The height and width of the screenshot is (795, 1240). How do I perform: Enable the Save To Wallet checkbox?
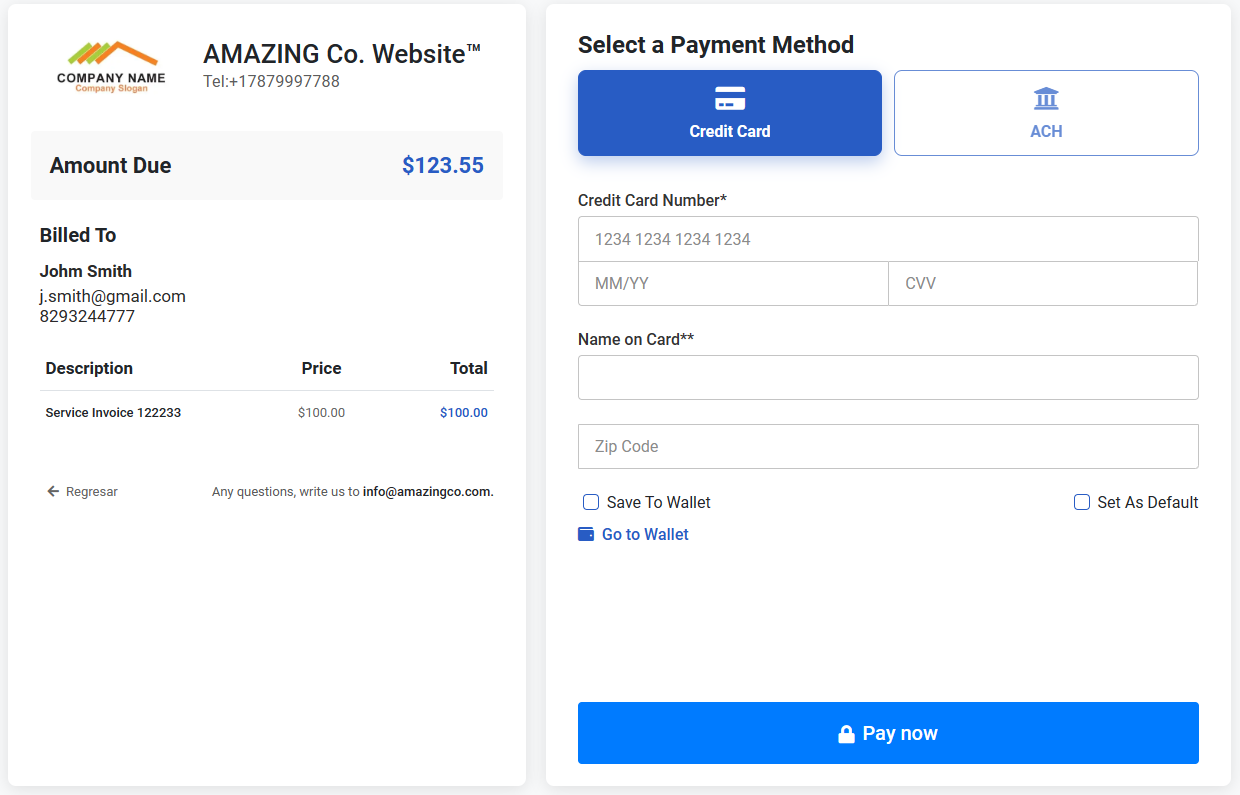[591, 502]
